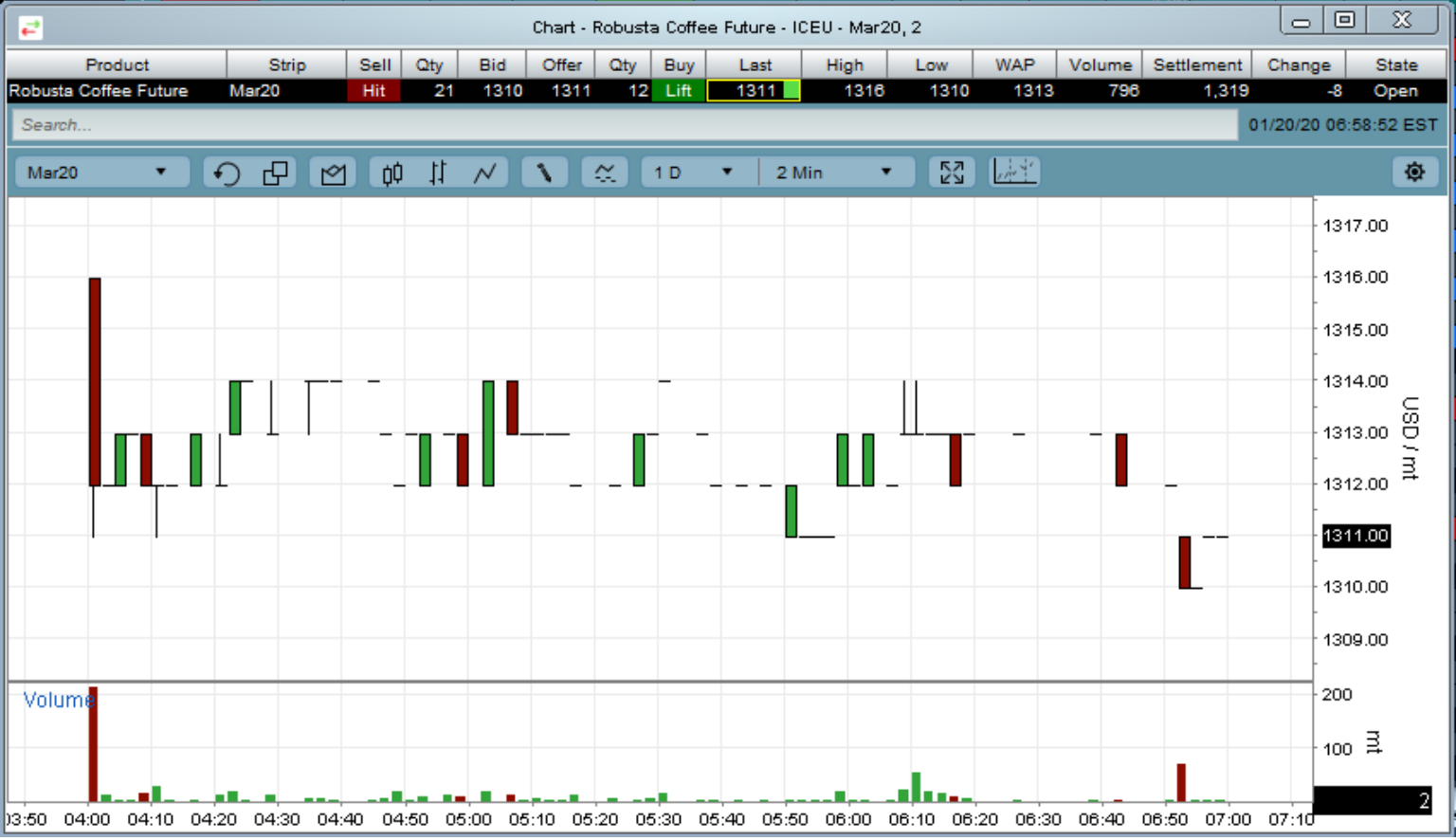Click the Bid value 1310
The height and width of the screenshot is (840, 1456).
pos(502,91)
